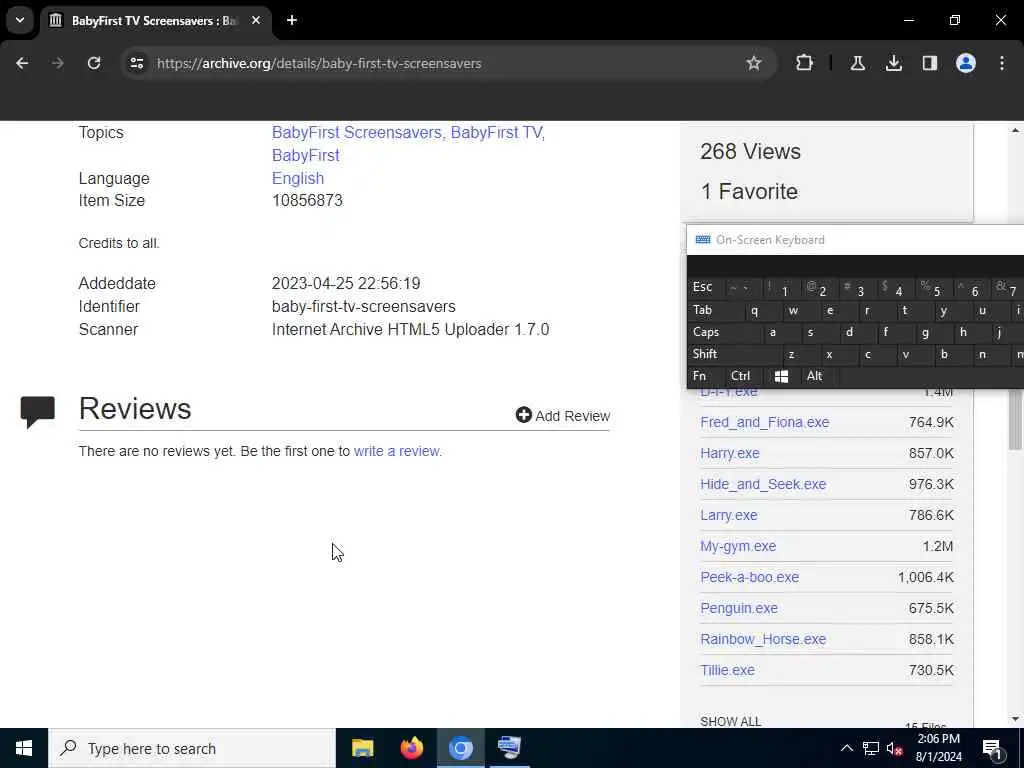Image resolution: width=1024 pixels, height=768 pixels.
Task: Click the z key on On-Screen Keyboard
Action: coord(800,354)
